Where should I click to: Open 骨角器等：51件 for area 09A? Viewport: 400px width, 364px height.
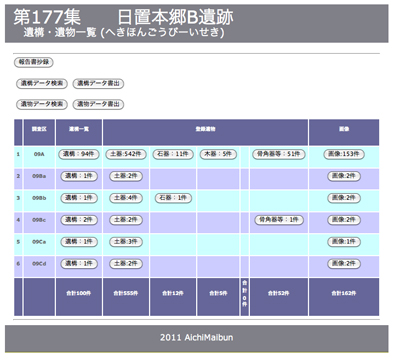tap(279, 154)
